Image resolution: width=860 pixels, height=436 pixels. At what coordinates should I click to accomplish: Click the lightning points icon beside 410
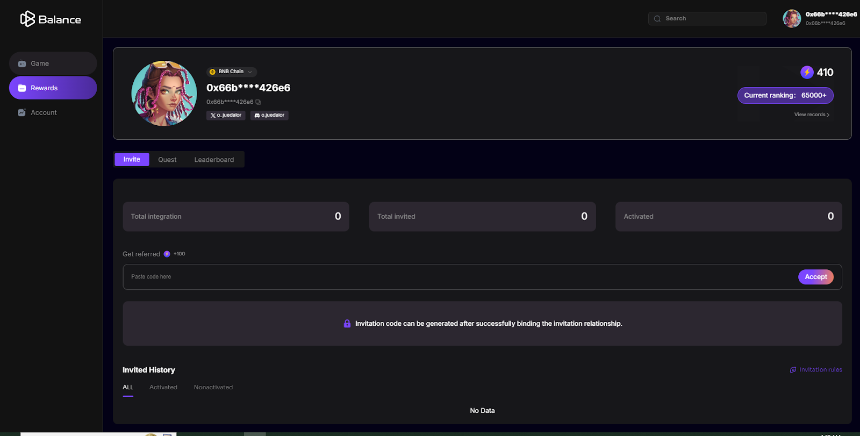[807, 72]
